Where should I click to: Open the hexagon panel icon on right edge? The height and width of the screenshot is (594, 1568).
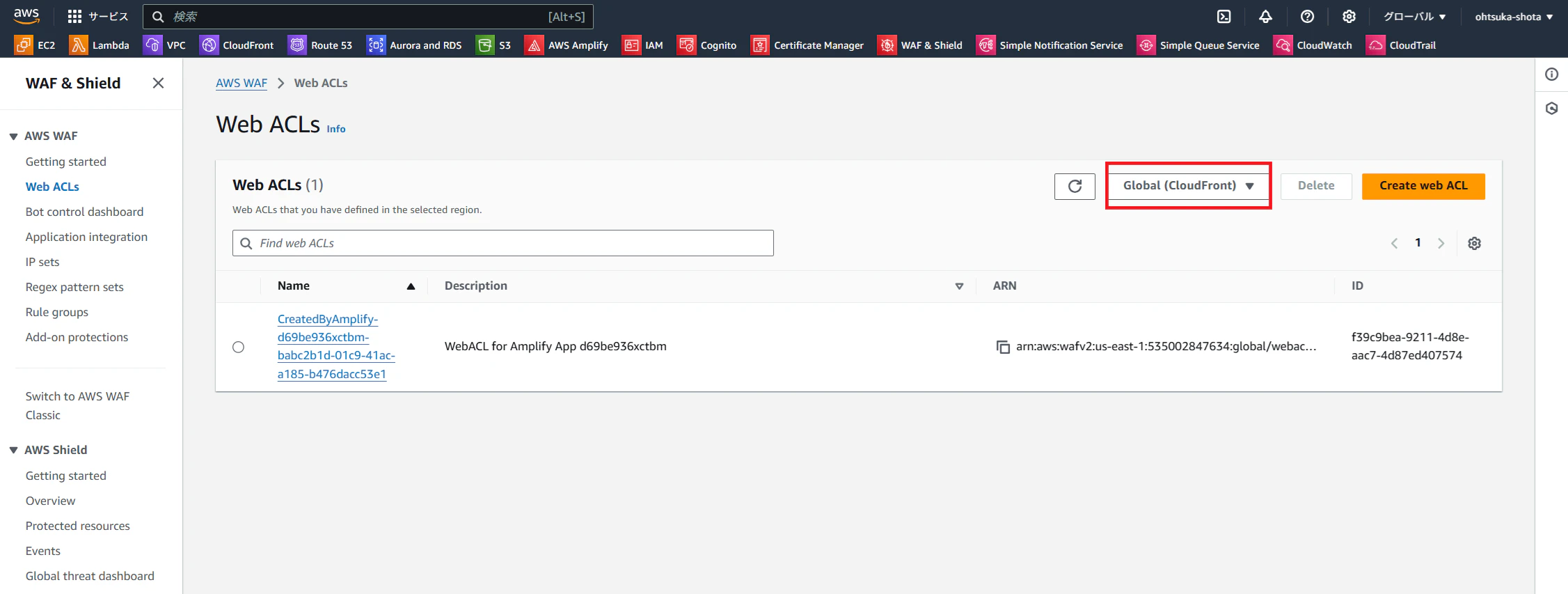point(1552,109)
